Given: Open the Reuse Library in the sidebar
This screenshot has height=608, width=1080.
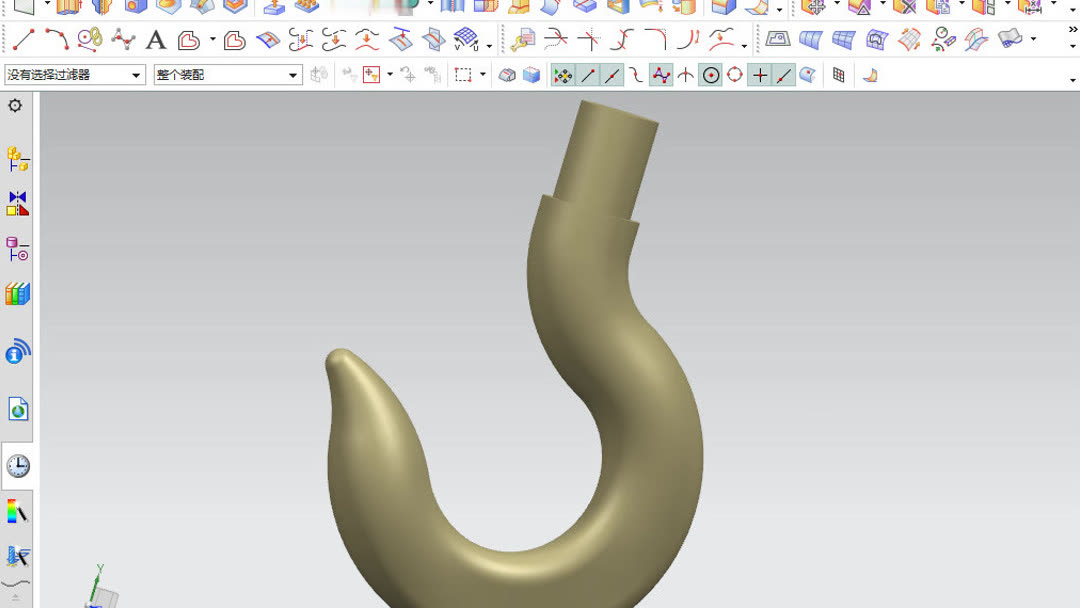Looking at the screenshot, I should 17,292.
